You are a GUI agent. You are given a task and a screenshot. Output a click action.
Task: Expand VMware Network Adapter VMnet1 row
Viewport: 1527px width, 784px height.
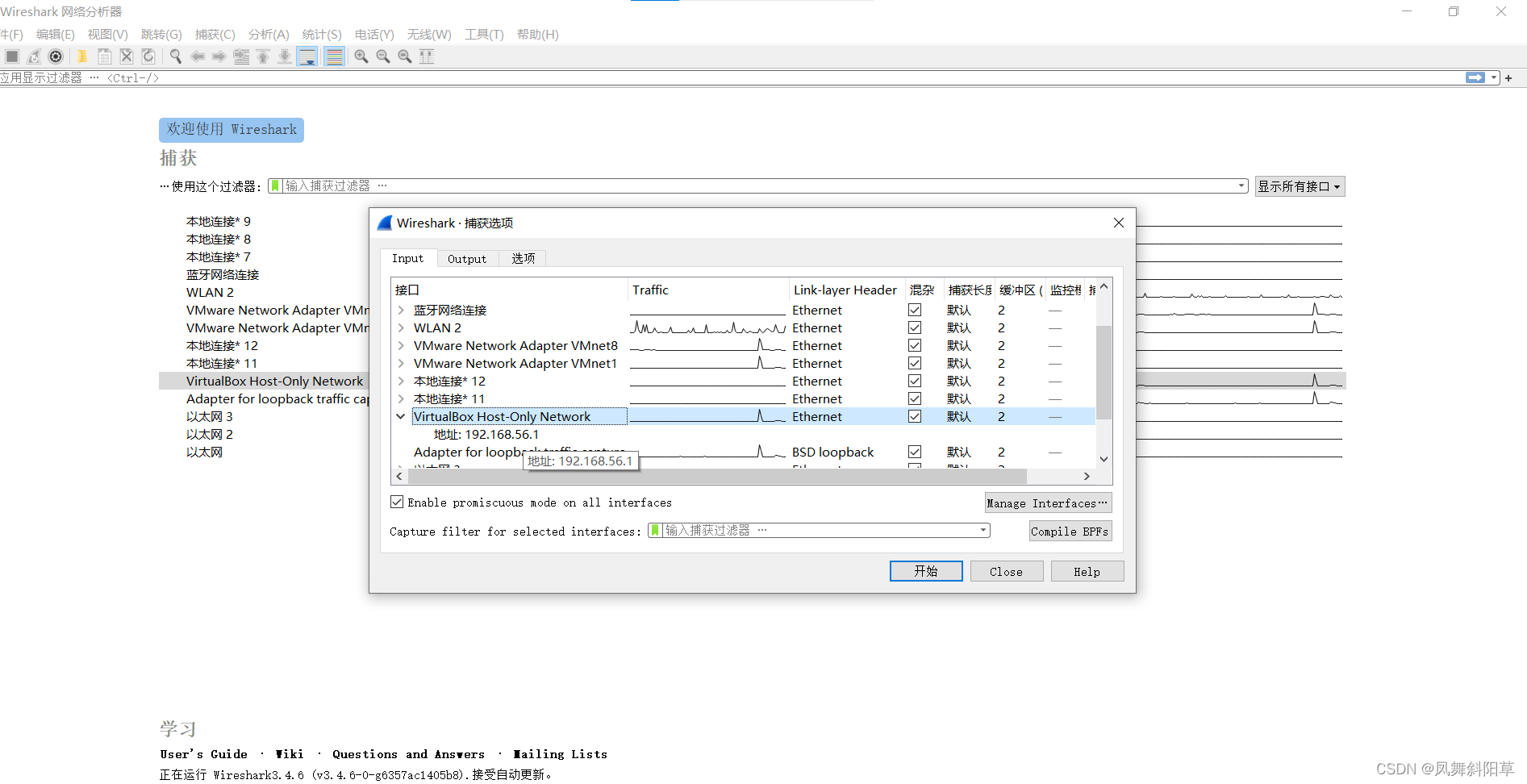[x=401, y=363]
